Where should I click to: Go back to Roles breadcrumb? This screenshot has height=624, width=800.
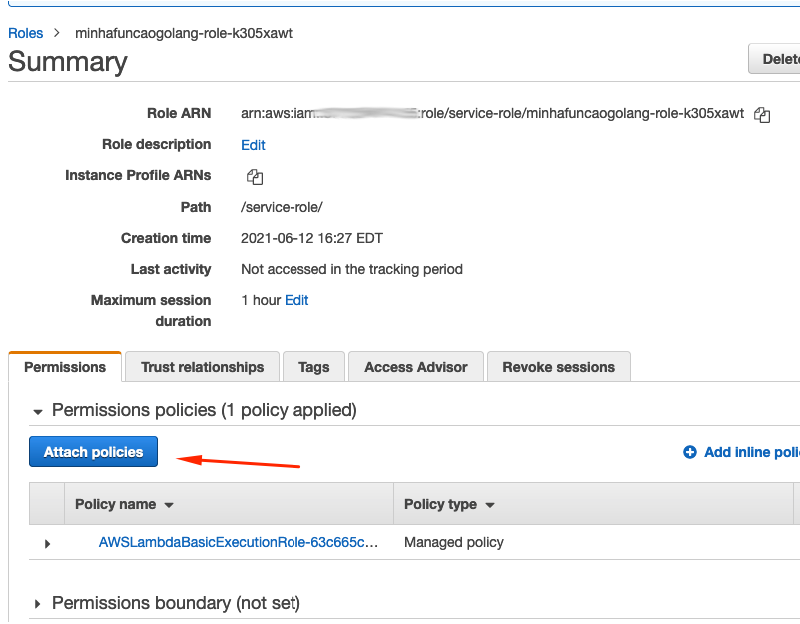click(x=26, y=33)
